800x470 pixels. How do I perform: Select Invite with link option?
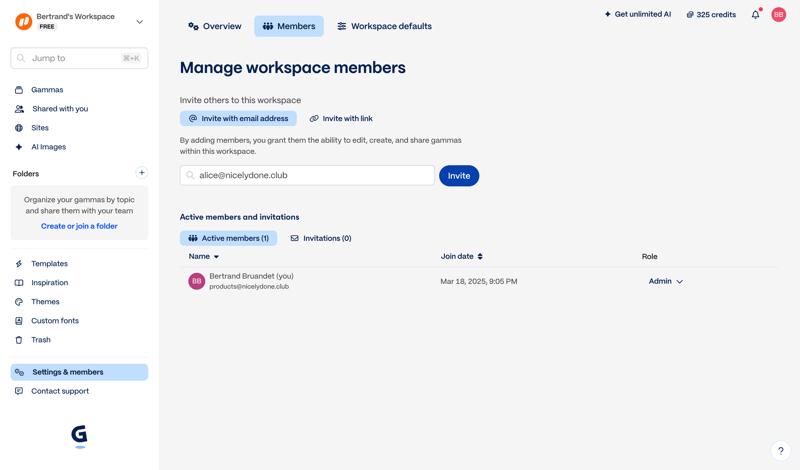coord(341,118)
